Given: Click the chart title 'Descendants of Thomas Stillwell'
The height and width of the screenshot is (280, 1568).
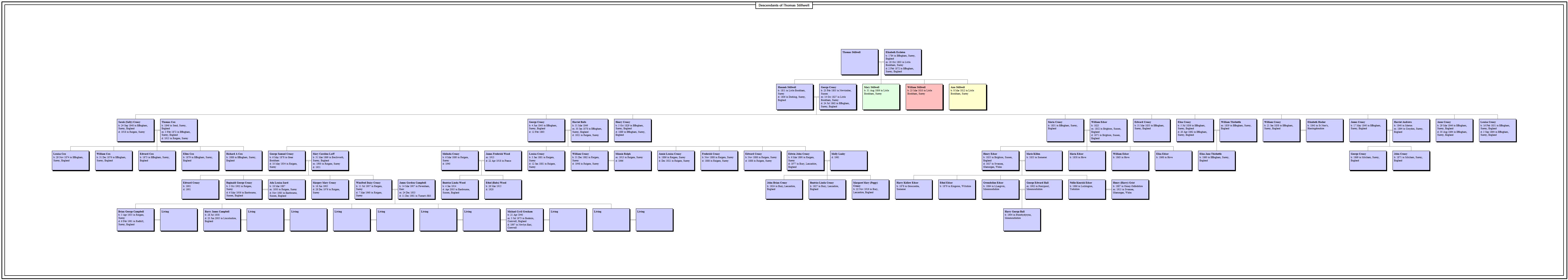Looking at the screenshot, I should [784, 5].
